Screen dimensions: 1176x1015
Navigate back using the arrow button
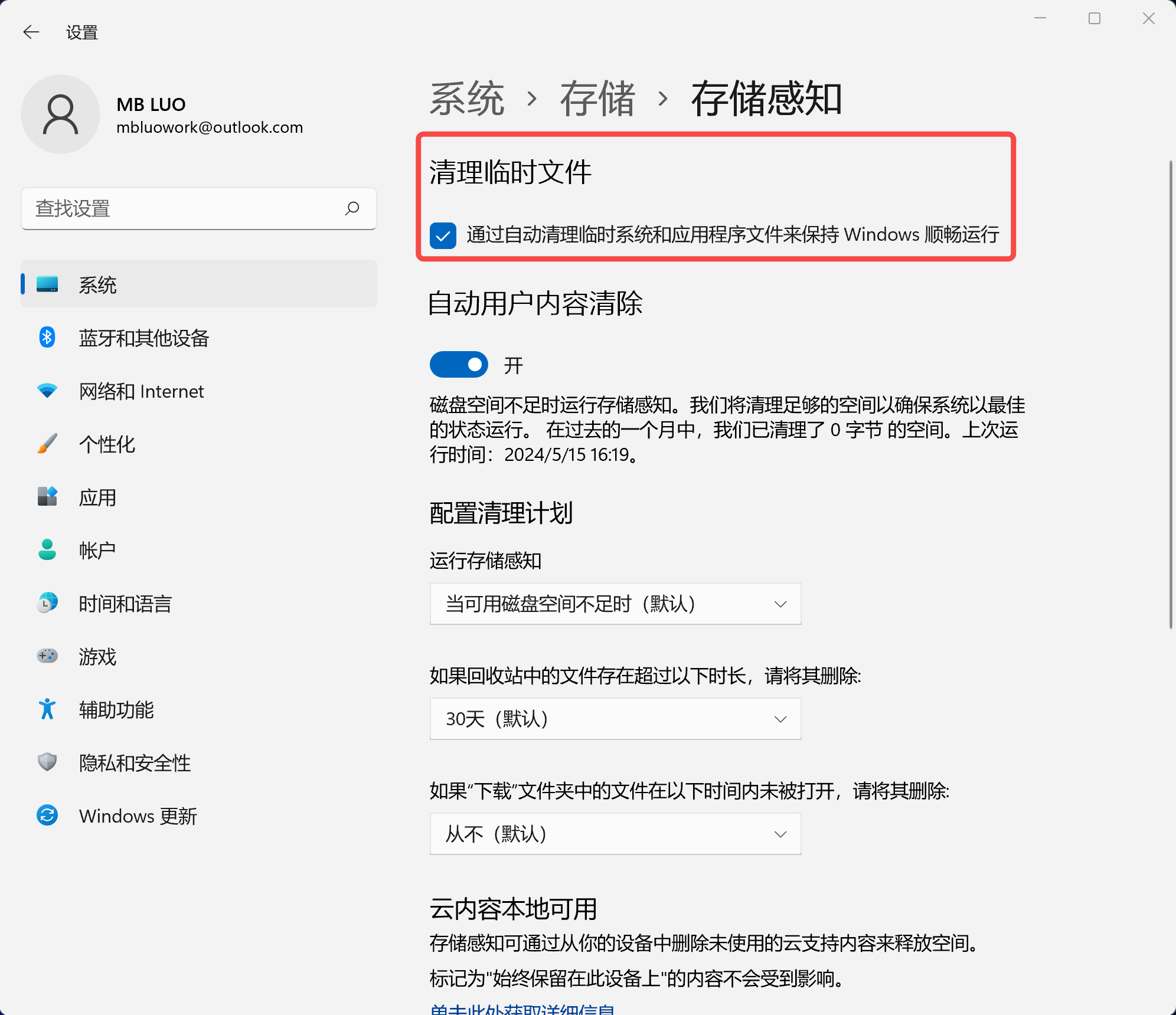(x=31, y=32)
